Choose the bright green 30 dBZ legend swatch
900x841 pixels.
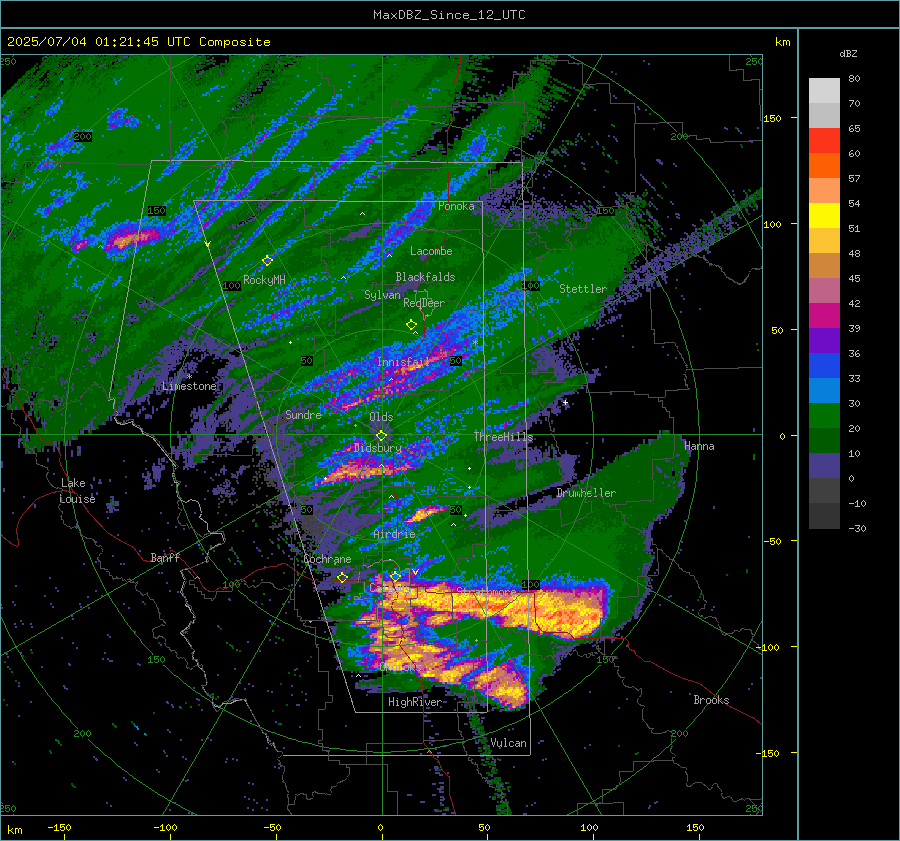tap(824, 415)
